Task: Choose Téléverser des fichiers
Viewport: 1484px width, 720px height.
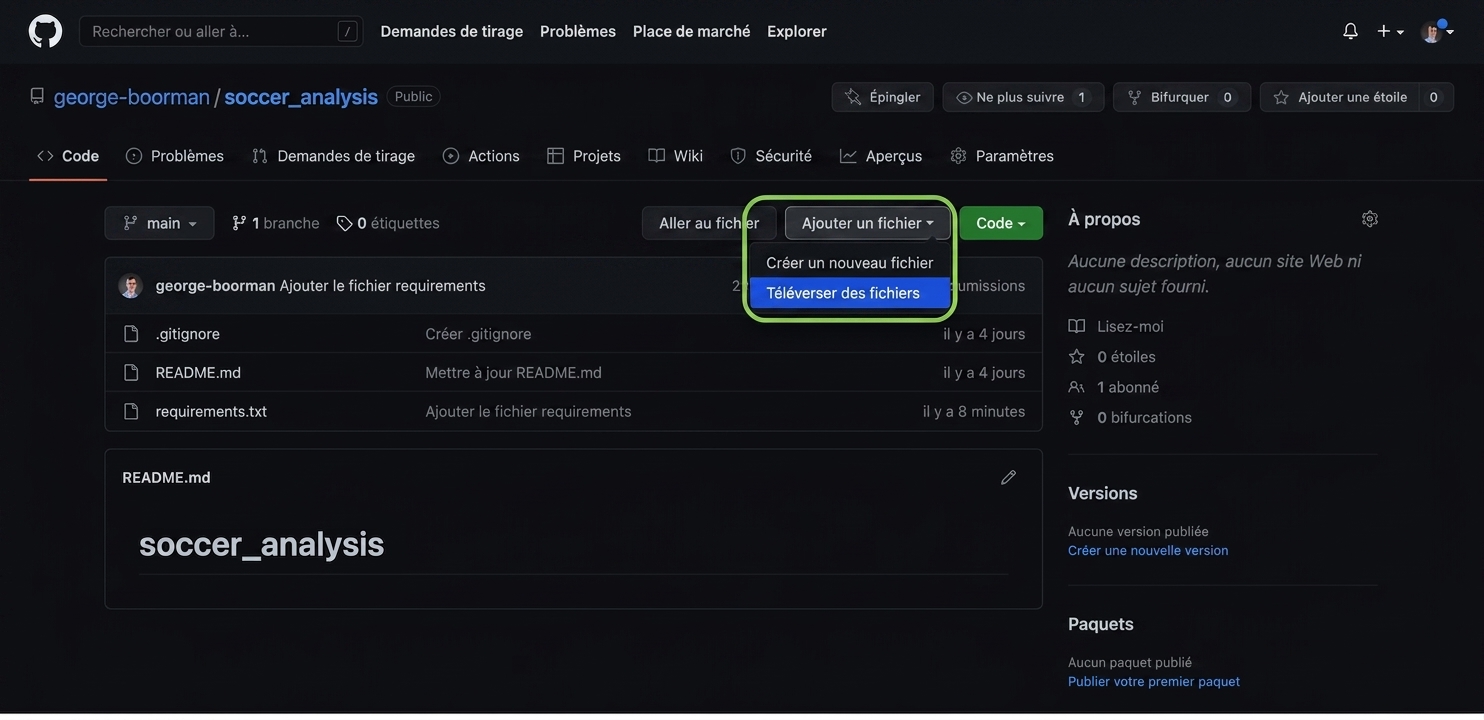Action: pos(850,293)
